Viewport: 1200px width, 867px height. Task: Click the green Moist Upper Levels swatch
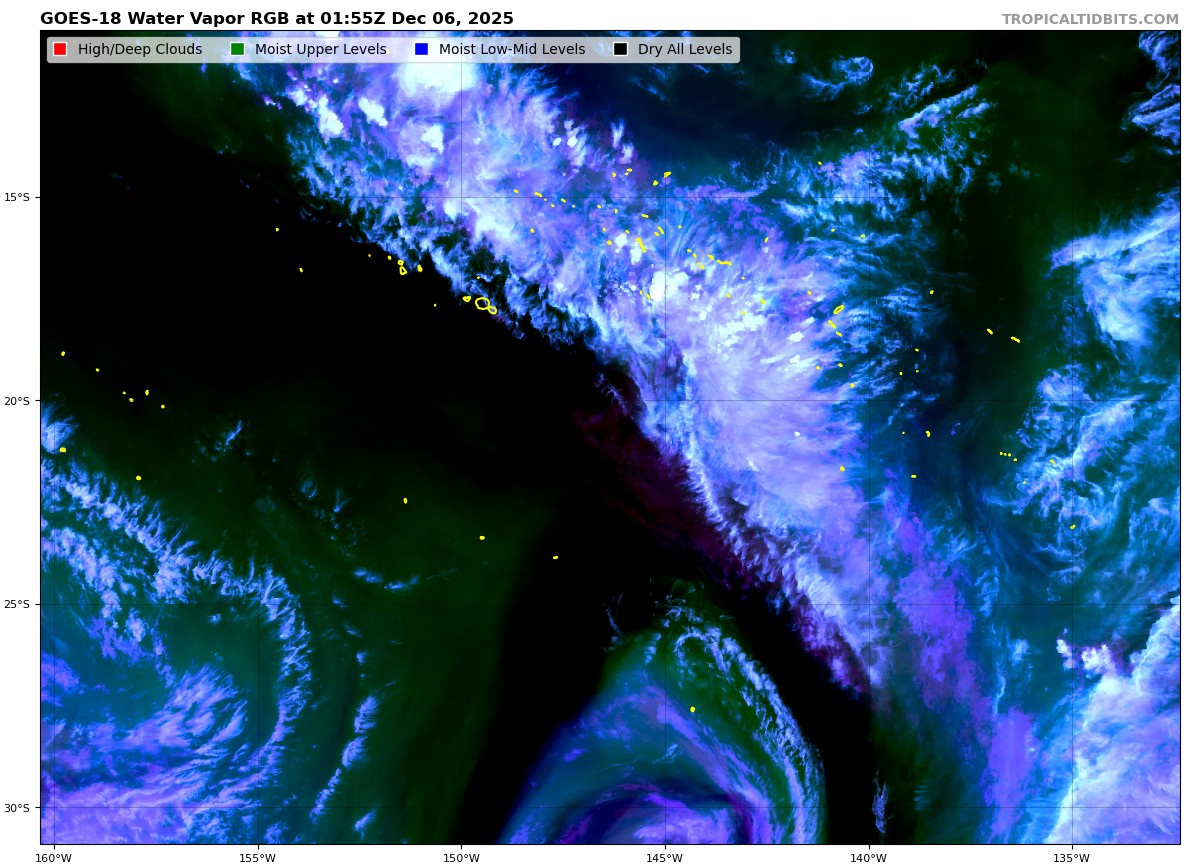click(237, 50)
